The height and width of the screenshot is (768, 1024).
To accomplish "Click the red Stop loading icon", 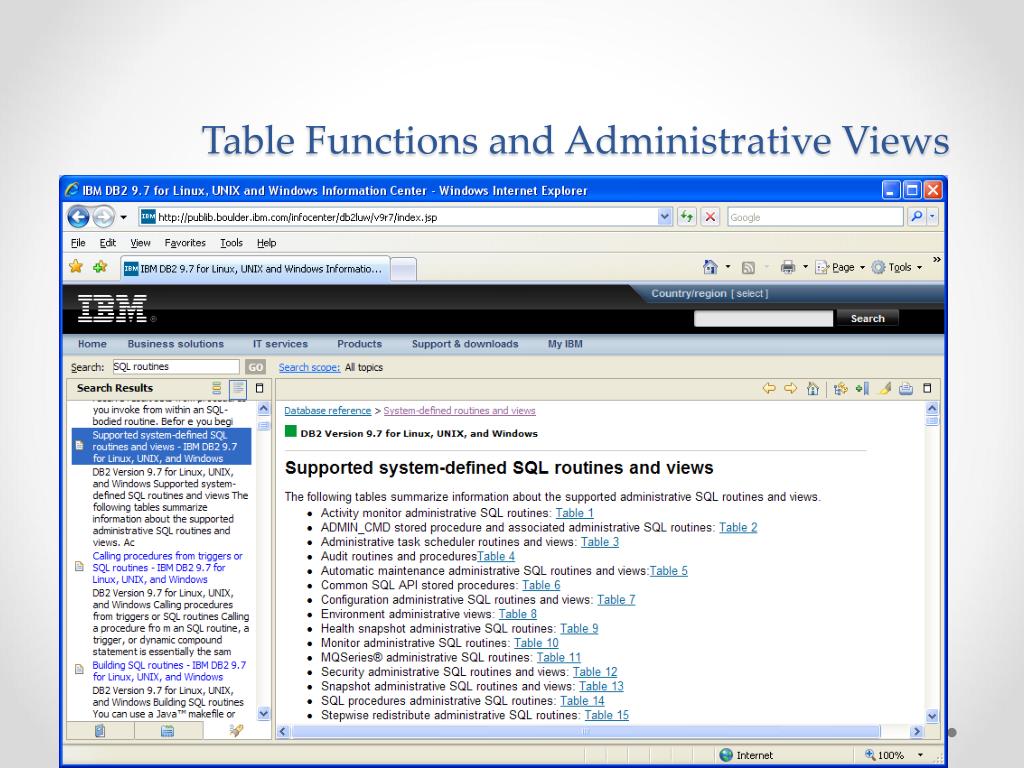I will click(711, 217).
